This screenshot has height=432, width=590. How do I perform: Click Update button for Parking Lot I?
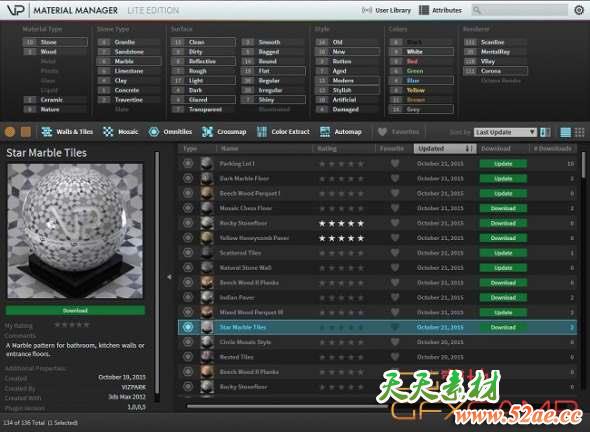(x=503, y=164)
